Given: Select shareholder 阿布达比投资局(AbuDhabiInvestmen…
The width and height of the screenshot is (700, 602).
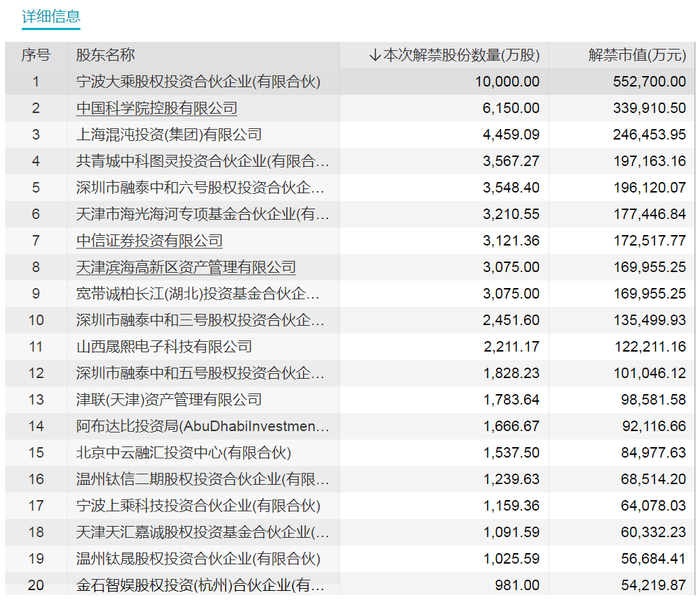Looking at the screenshot, I should (x=203, y=426).
